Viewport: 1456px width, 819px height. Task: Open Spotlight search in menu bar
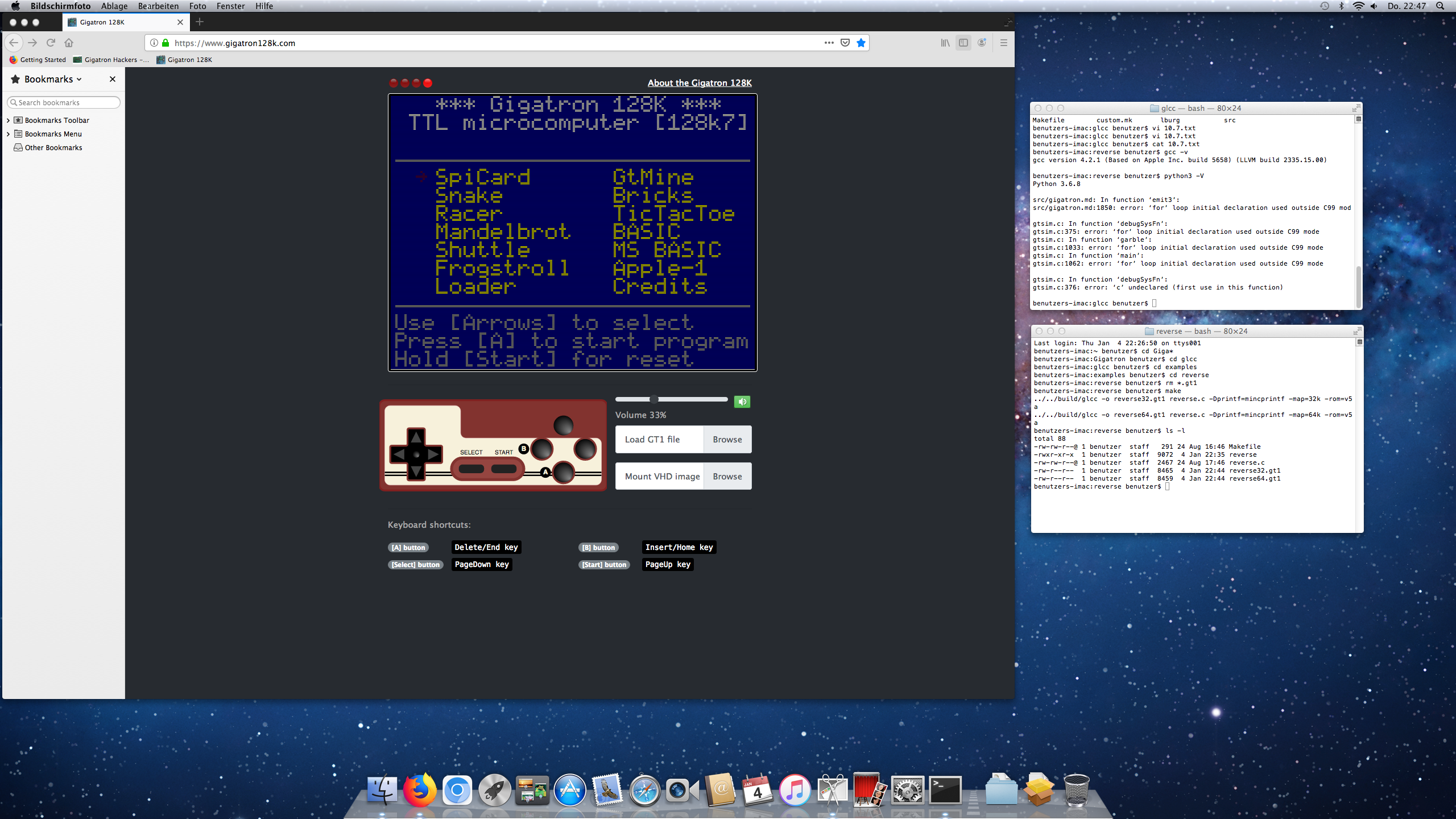(x=1440, y=6)
